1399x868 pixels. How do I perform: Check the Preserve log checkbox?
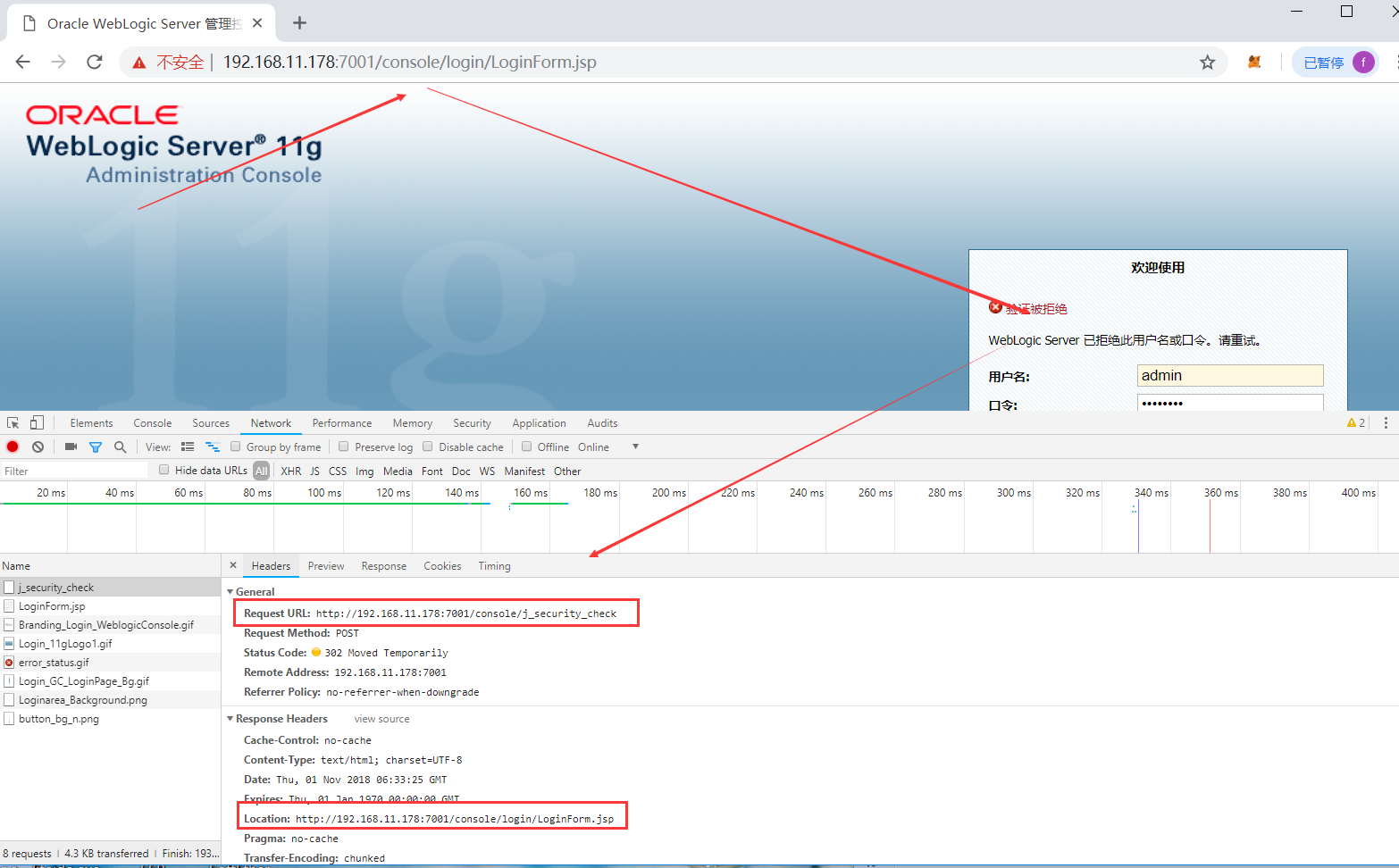[343, 447]
